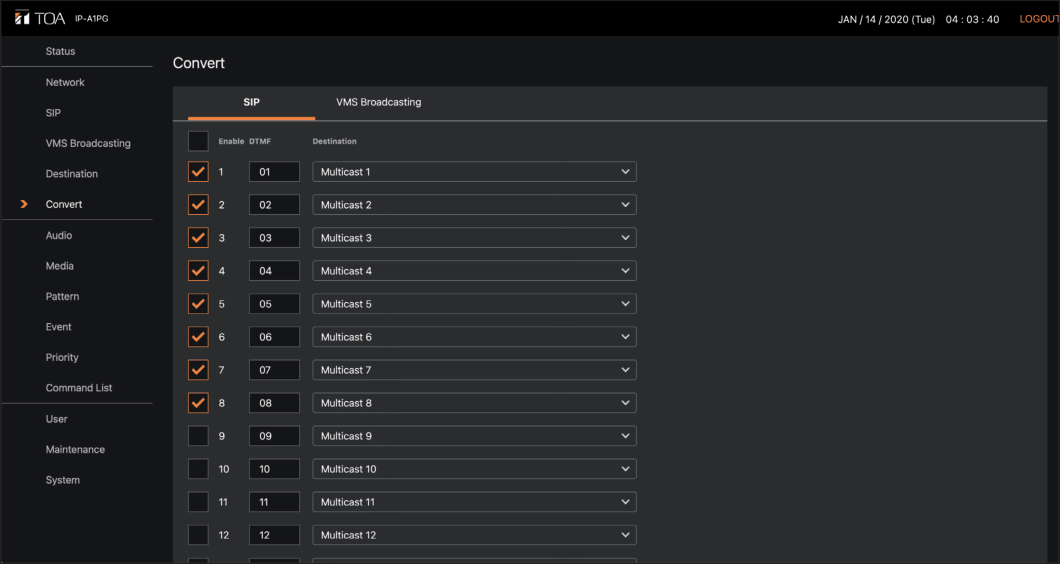Click the LOGOUT link
Viewport: 1060px width, 564px height.
tap(1038, 19)
